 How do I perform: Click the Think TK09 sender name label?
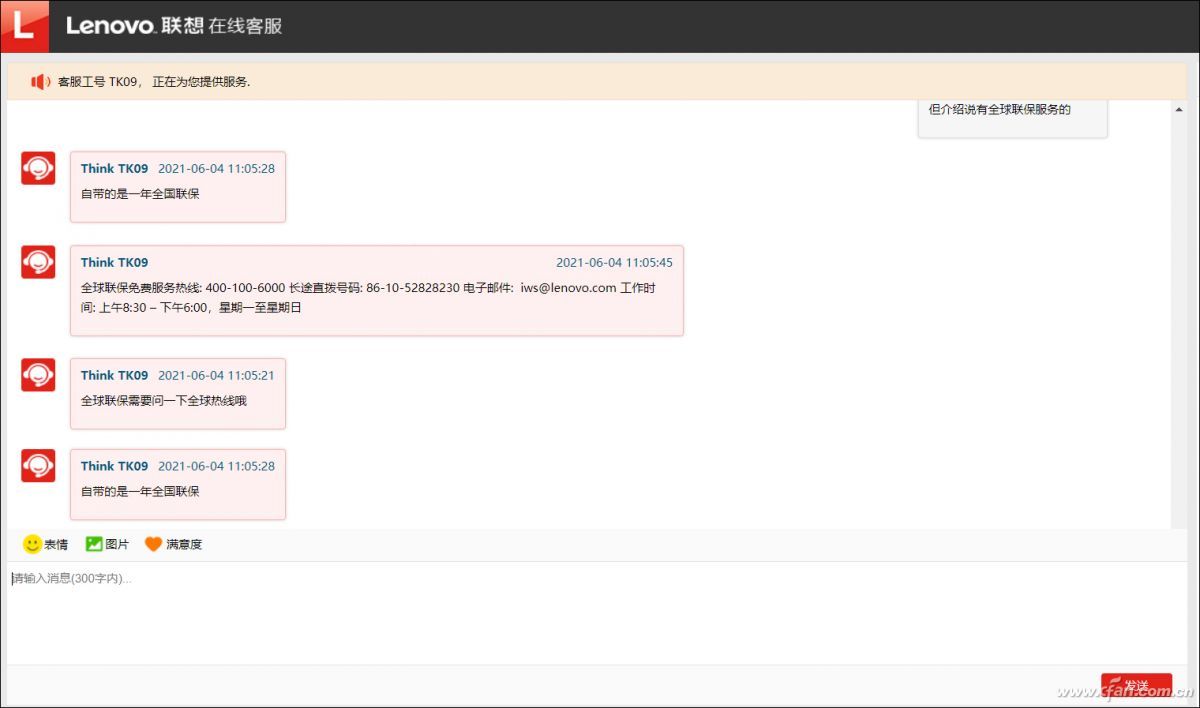(113, 167)
